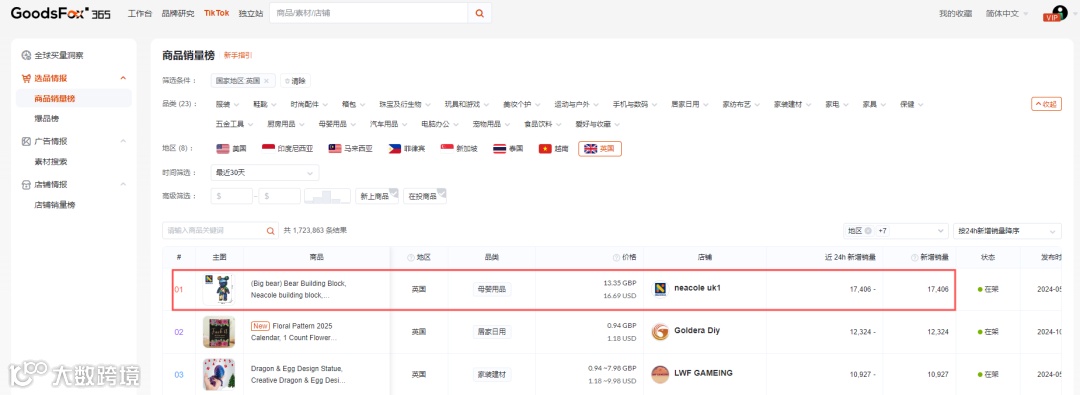Click the Bear Building Block product thumbnail
Viewport: 1080px width, 395px height.
pyautogui.click(x=219, y=290)
